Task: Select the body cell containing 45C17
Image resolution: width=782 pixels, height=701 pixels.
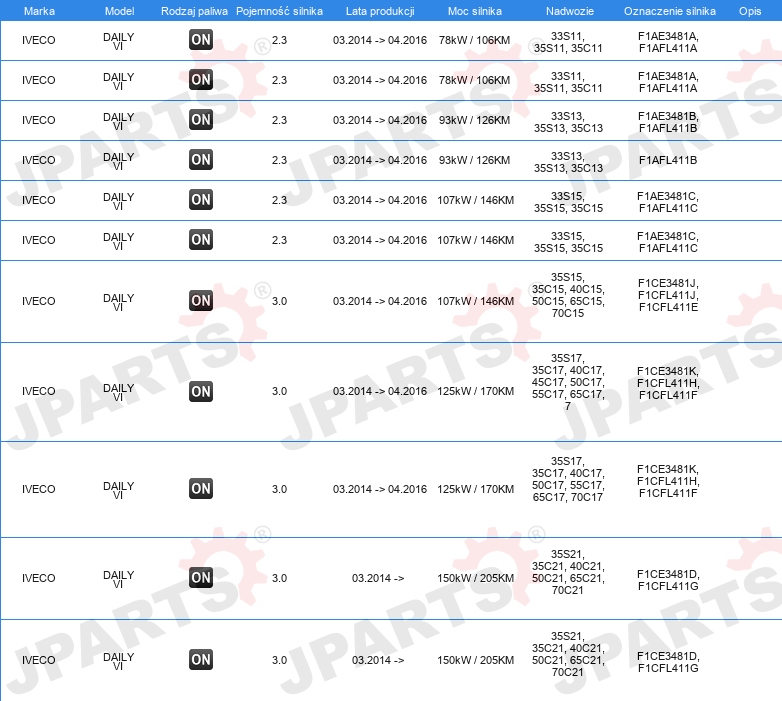Action: click(x=568, y=382)
